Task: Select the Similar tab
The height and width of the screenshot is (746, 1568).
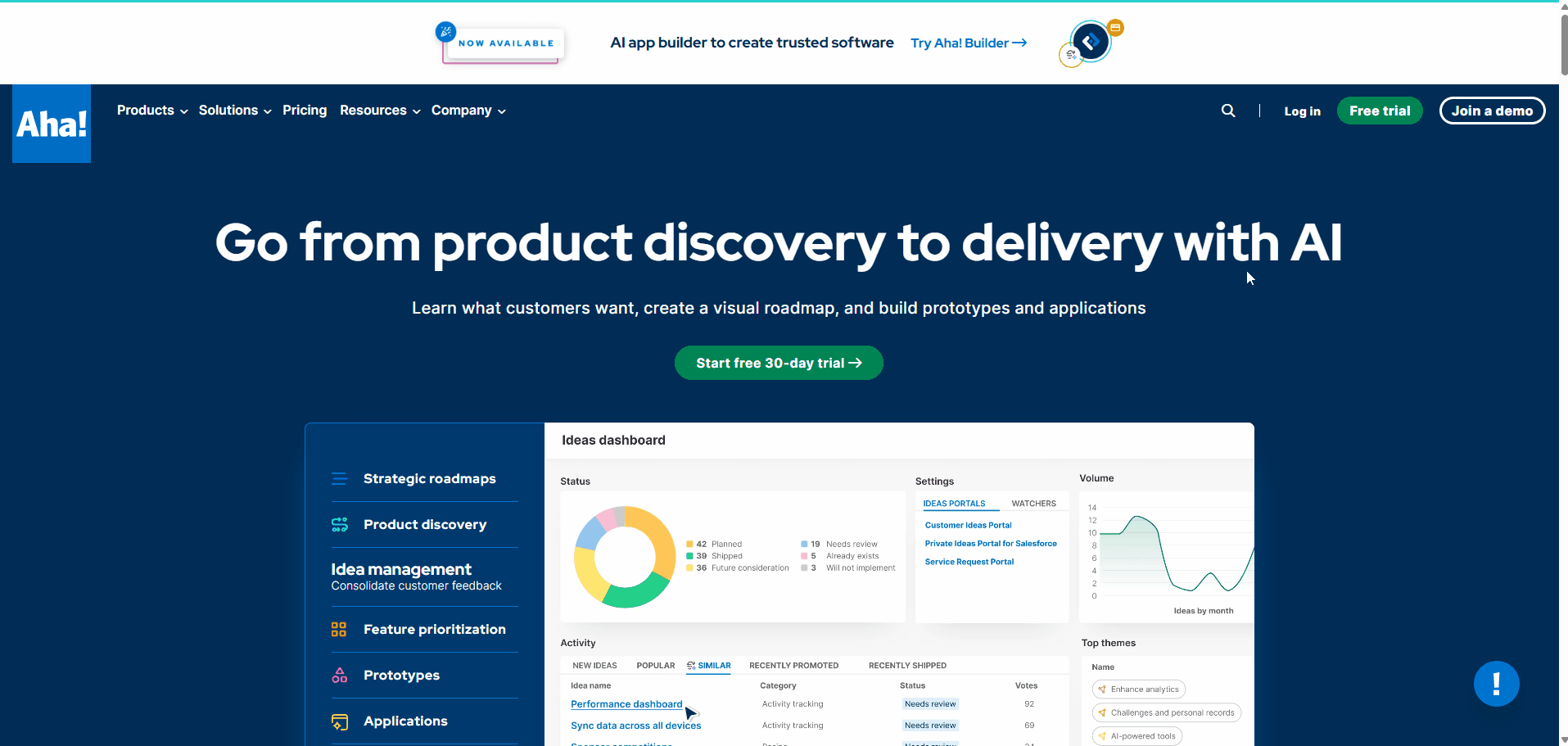Action: click(x=709, y=666)
